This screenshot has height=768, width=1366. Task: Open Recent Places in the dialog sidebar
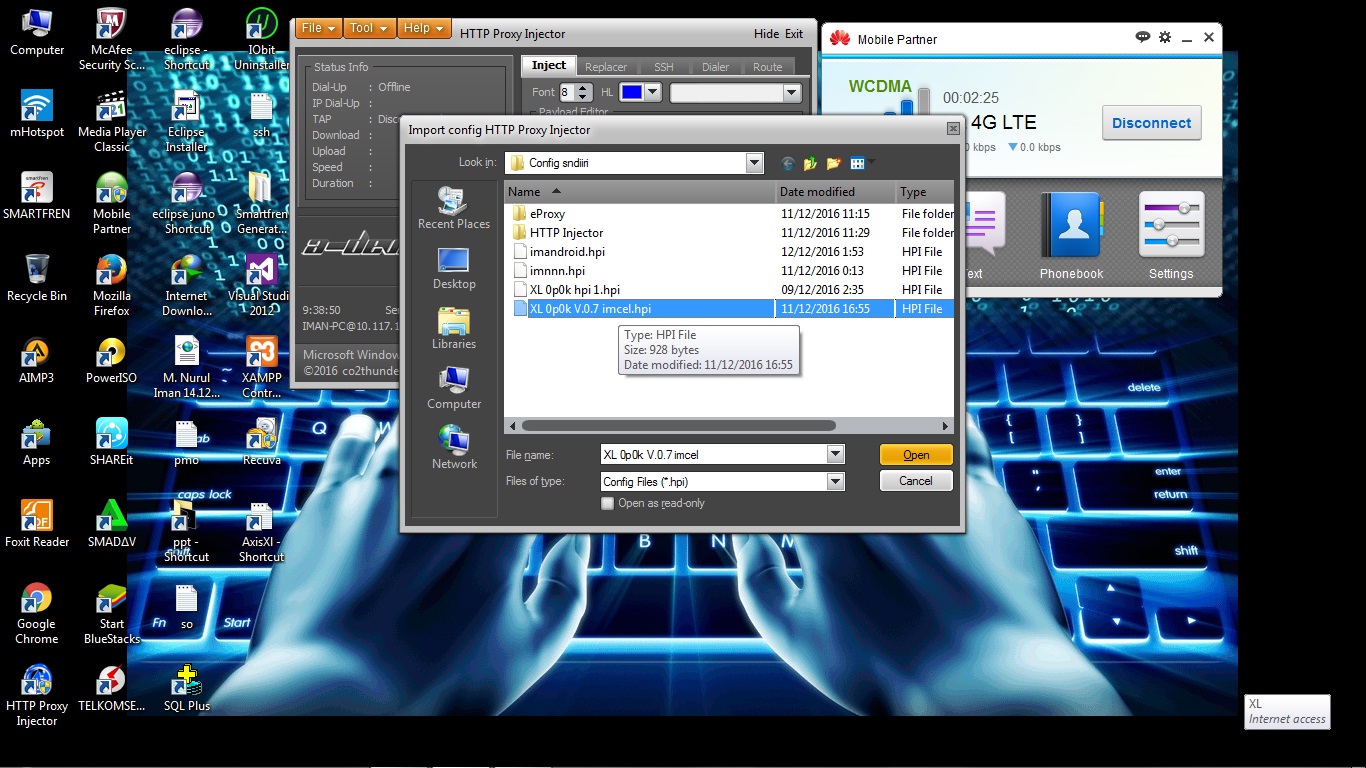click(x=454, y=209)
